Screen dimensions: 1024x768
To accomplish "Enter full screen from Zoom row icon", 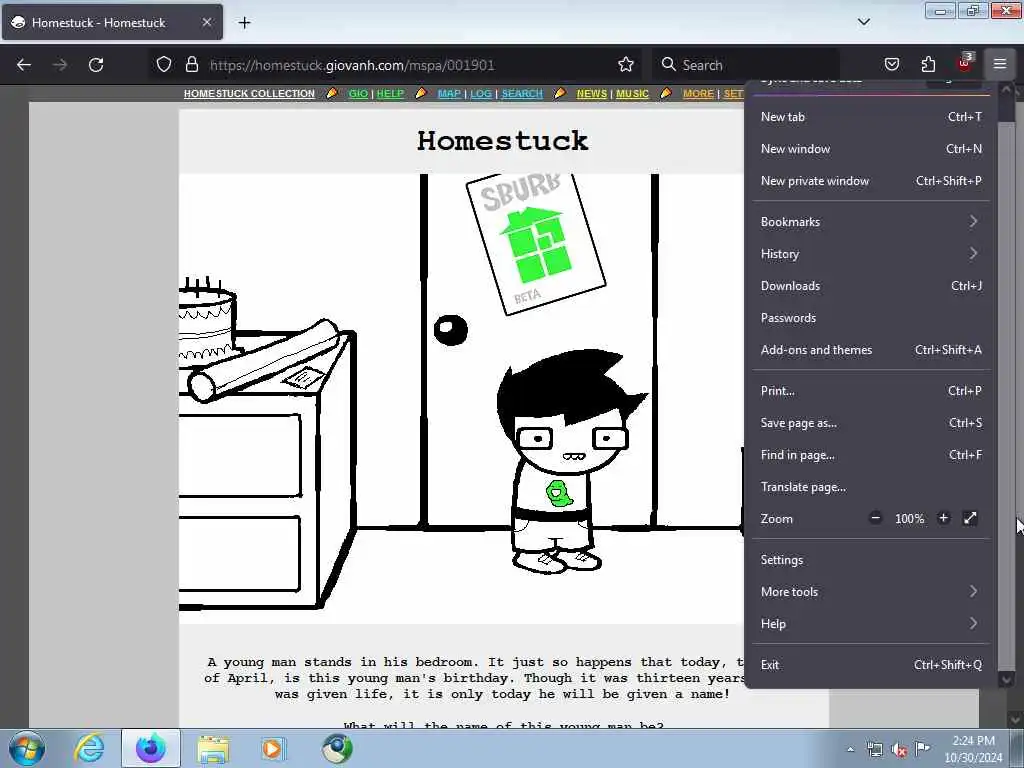I will (970, 518).
